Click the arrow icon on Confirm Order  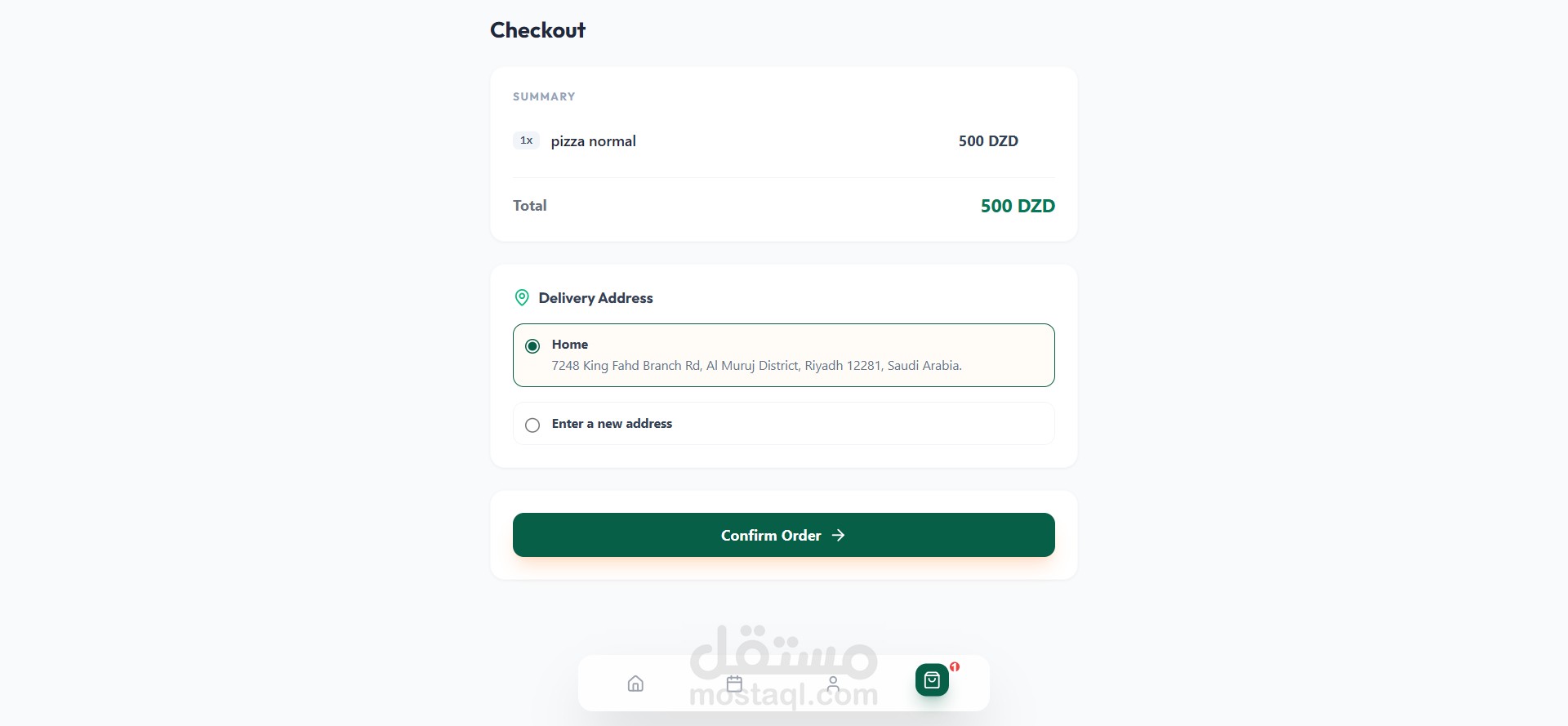pos(838,535)
